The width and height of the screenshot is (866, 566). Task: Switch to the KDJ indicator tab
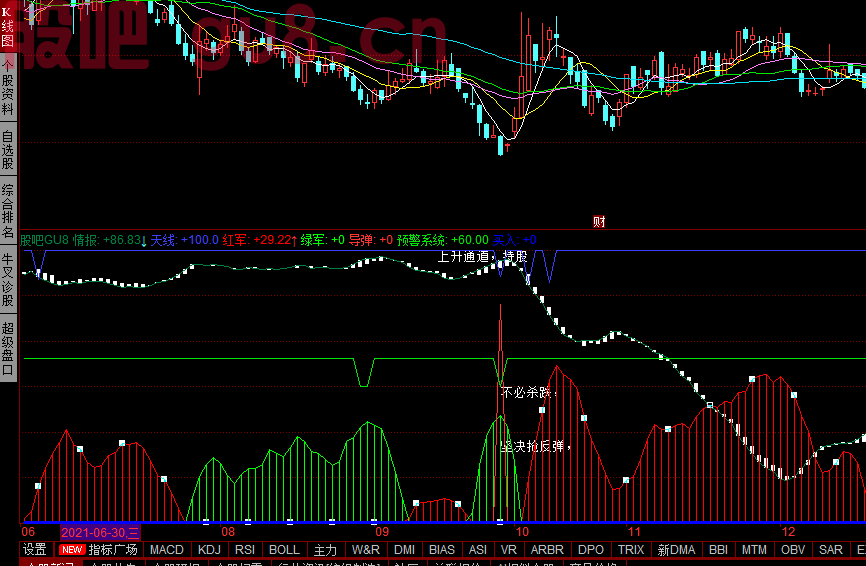[x=209, y=549]
